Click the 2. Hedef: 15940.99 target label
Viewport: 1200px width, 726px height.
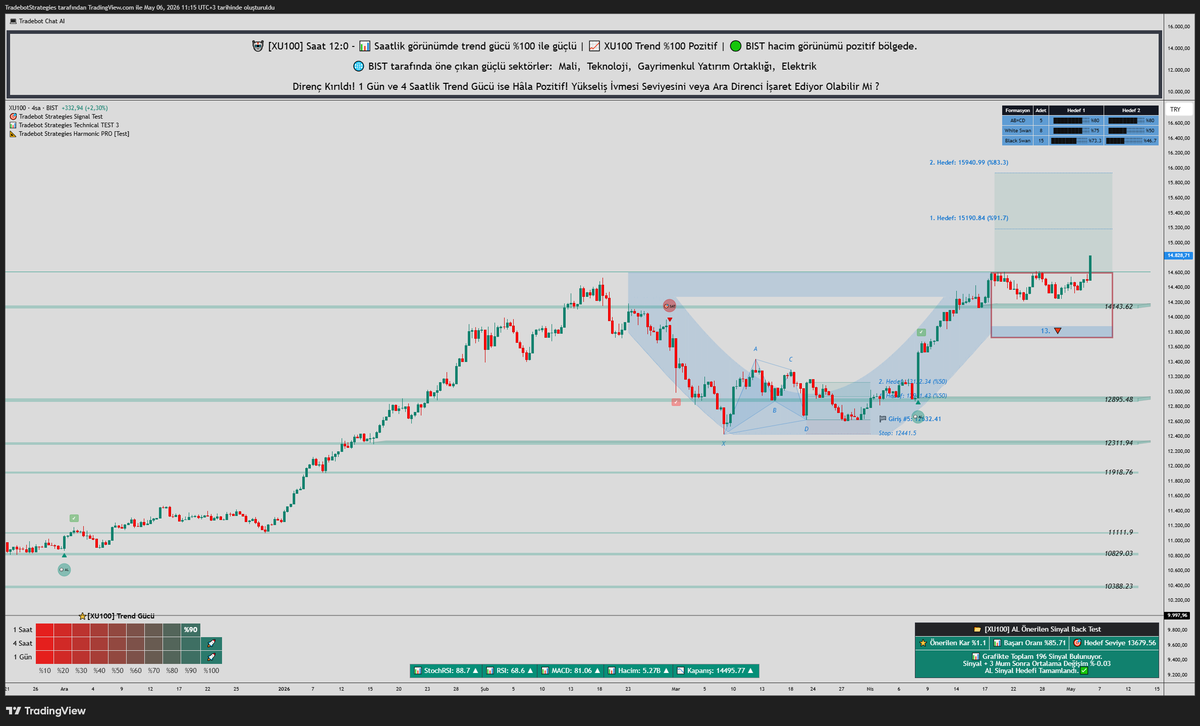968,162
